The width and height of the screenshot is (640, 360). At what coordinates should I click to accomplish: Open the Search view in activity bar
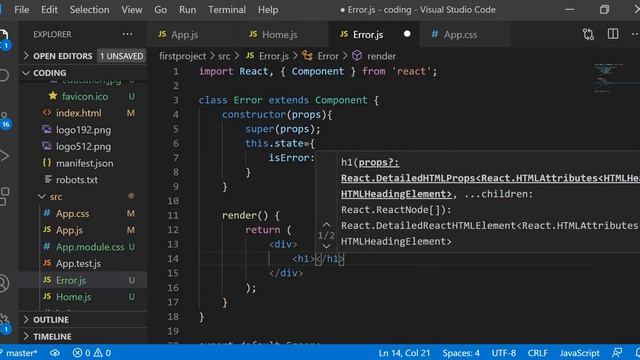coord(4,75)
